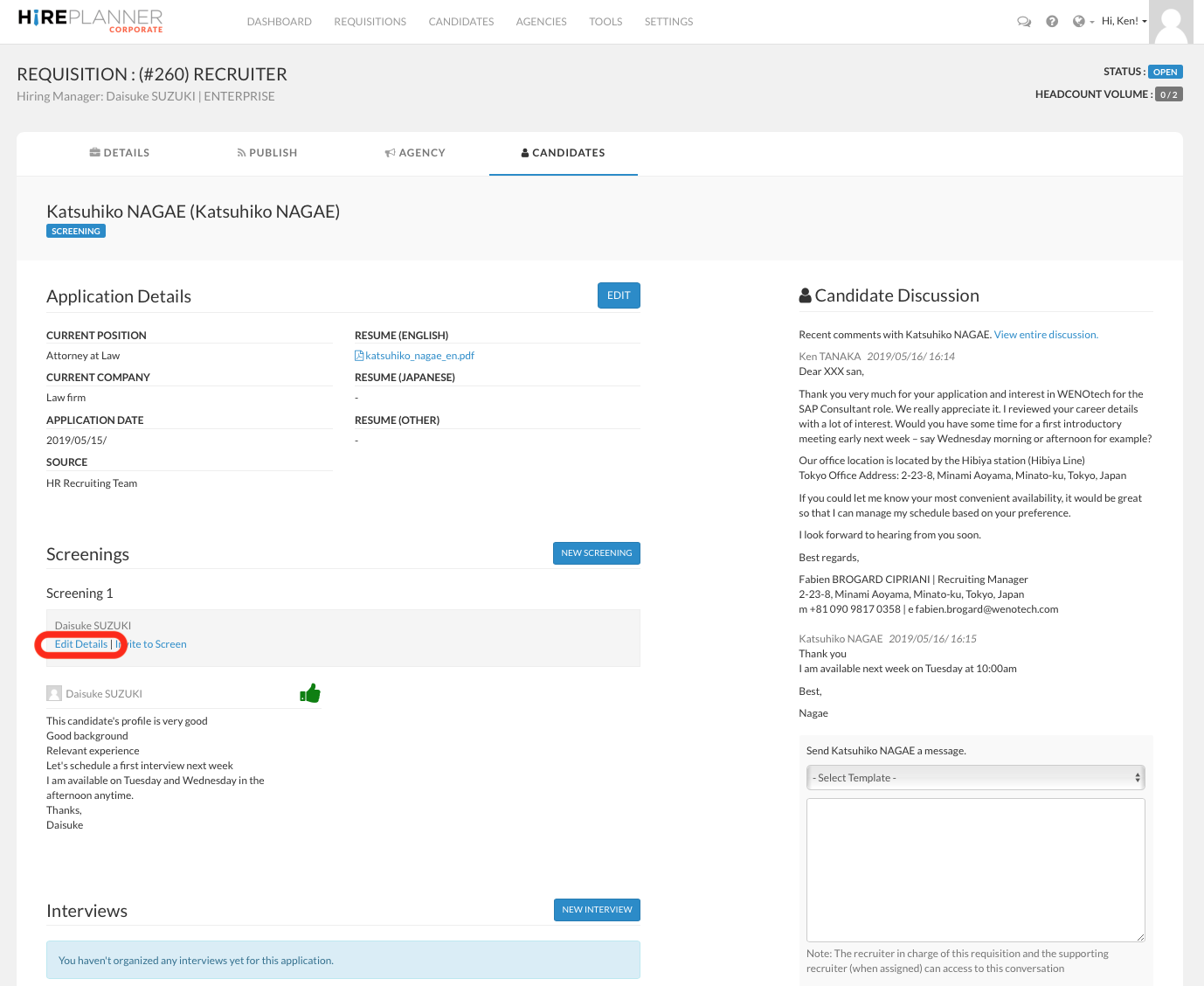Open the chat messages icon
Image resolution: width=1204 pixels, height=986 pixels.
point(1024,22)
